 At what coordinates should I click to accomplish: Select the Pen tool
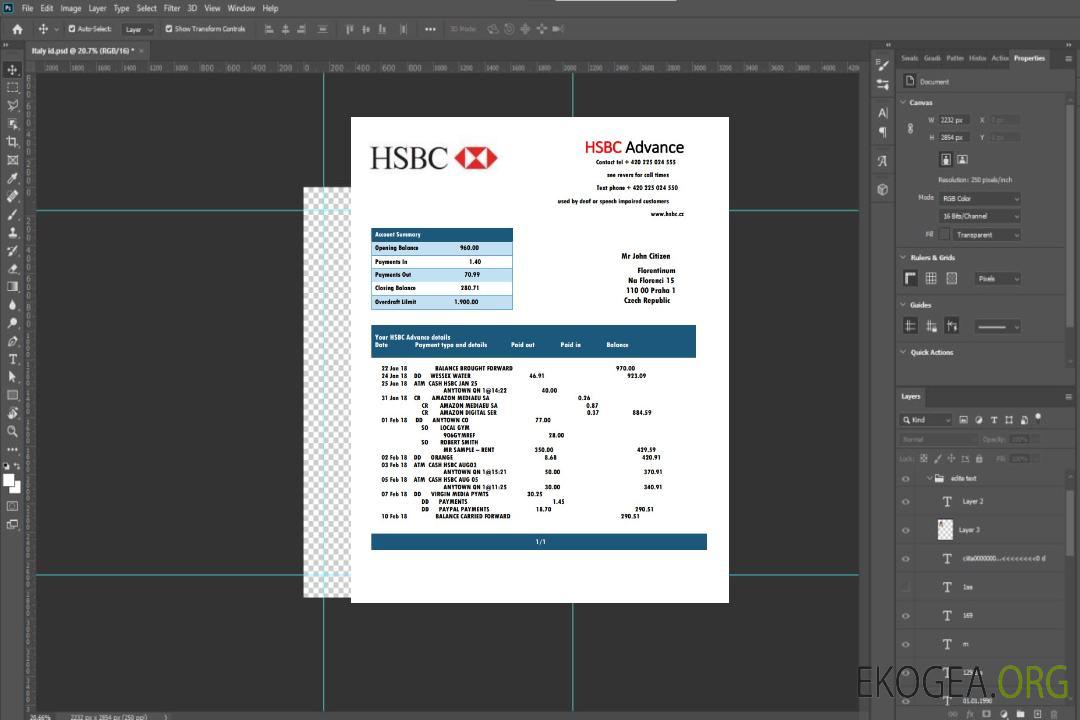point(12,341)
